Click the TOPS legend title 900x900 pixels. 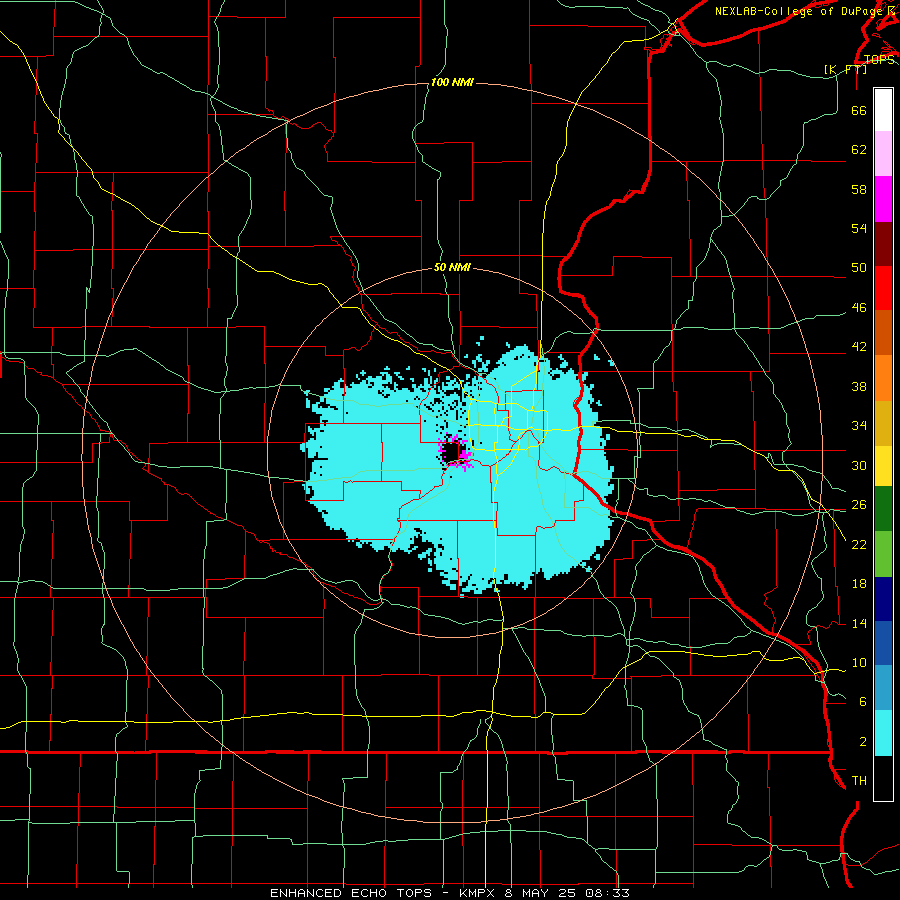[879, 59]
